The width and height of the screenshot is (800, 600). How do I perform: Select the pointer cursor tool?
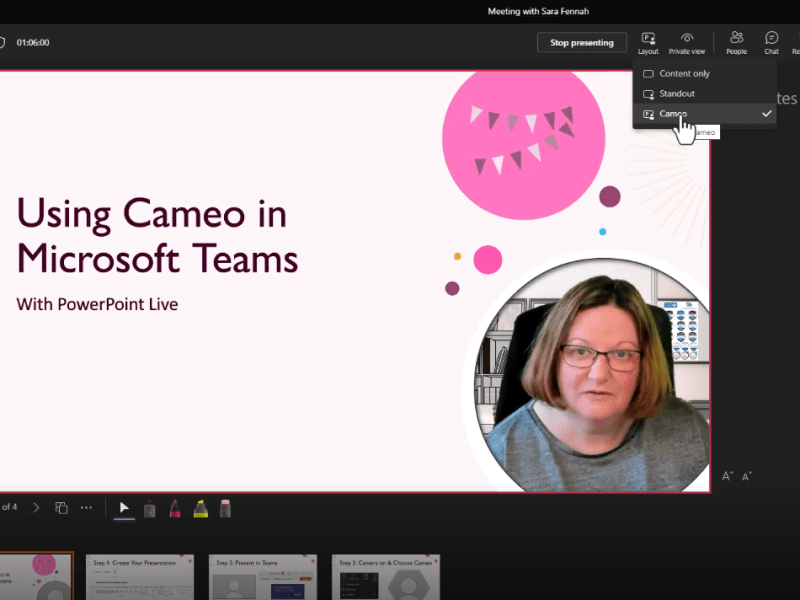coord(123,508)
